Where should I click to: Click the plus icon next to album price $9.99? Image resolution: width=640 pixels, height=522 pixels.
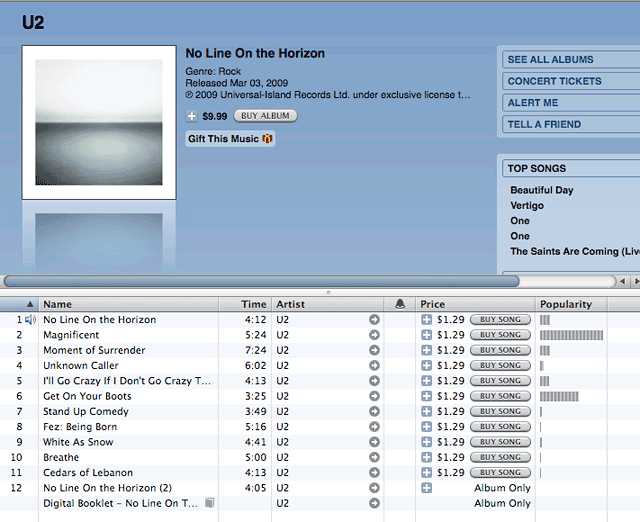point(191,116)
